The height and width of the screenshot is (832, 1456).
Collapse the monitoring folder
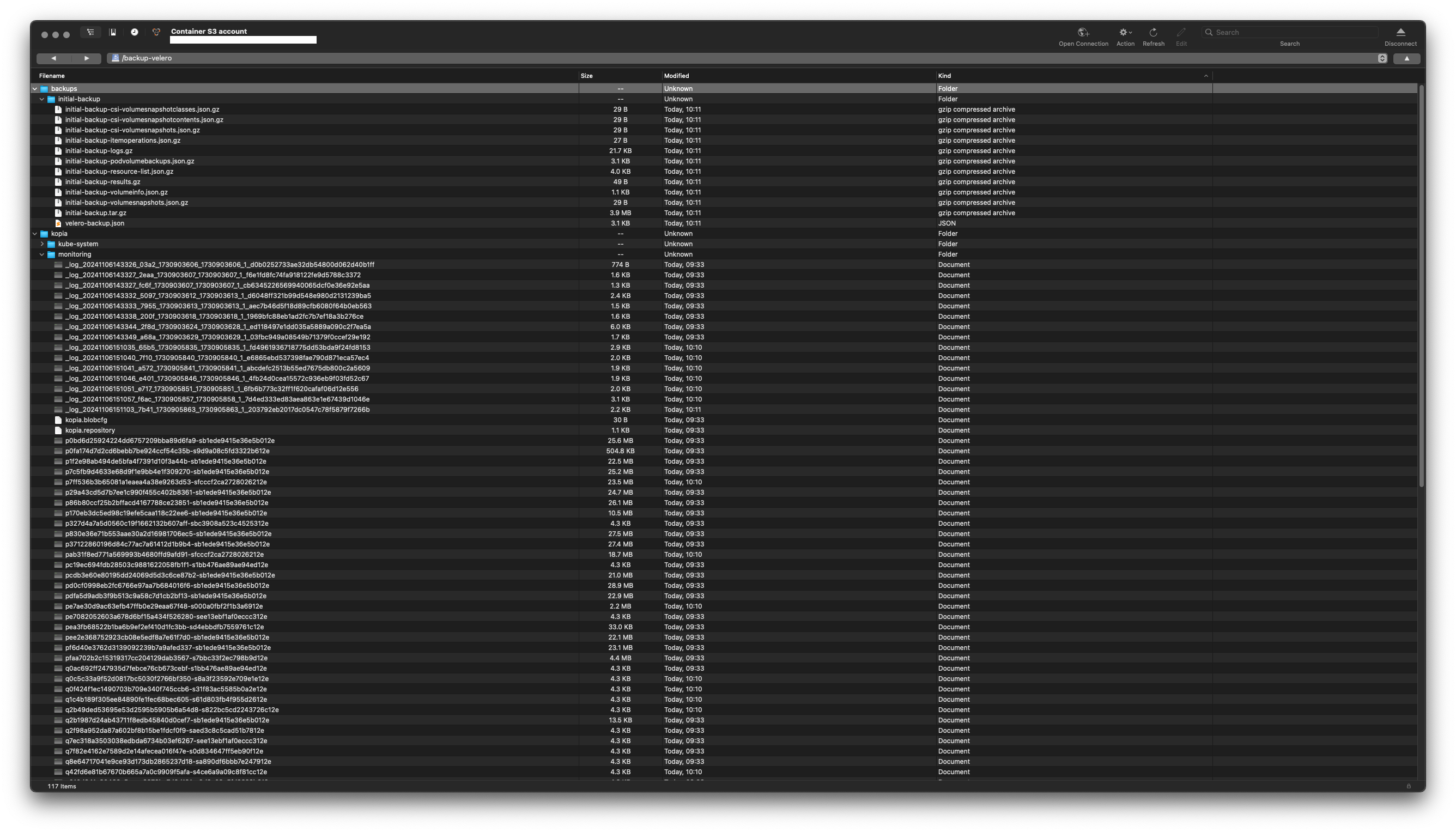(42, 254)
